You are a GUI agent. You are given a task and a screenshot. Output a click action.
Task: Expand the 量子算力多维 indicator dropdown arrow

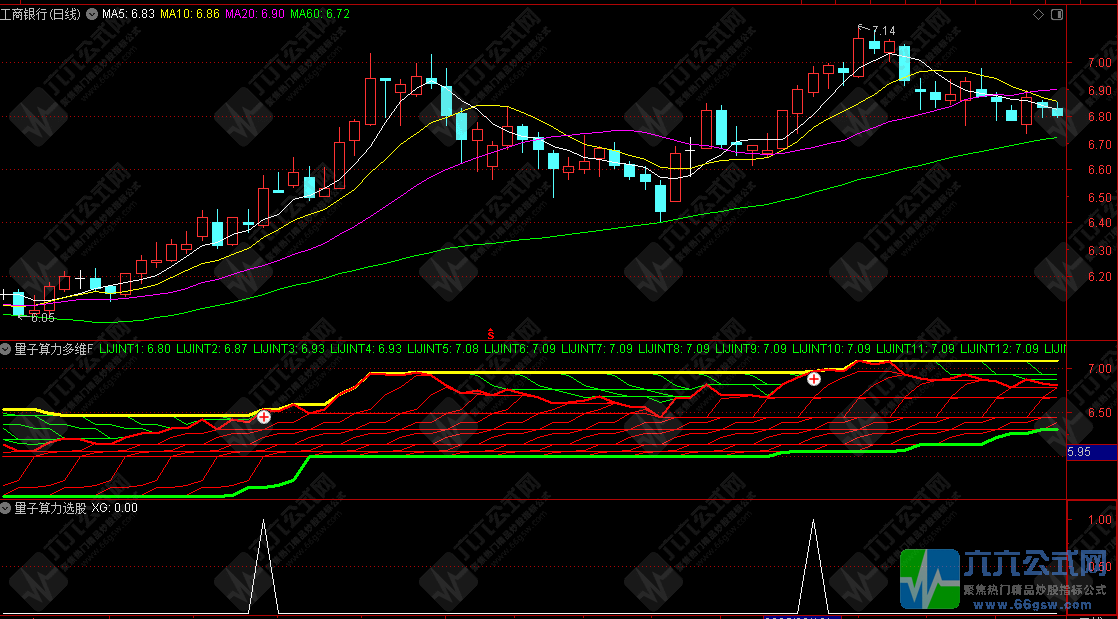6,349
